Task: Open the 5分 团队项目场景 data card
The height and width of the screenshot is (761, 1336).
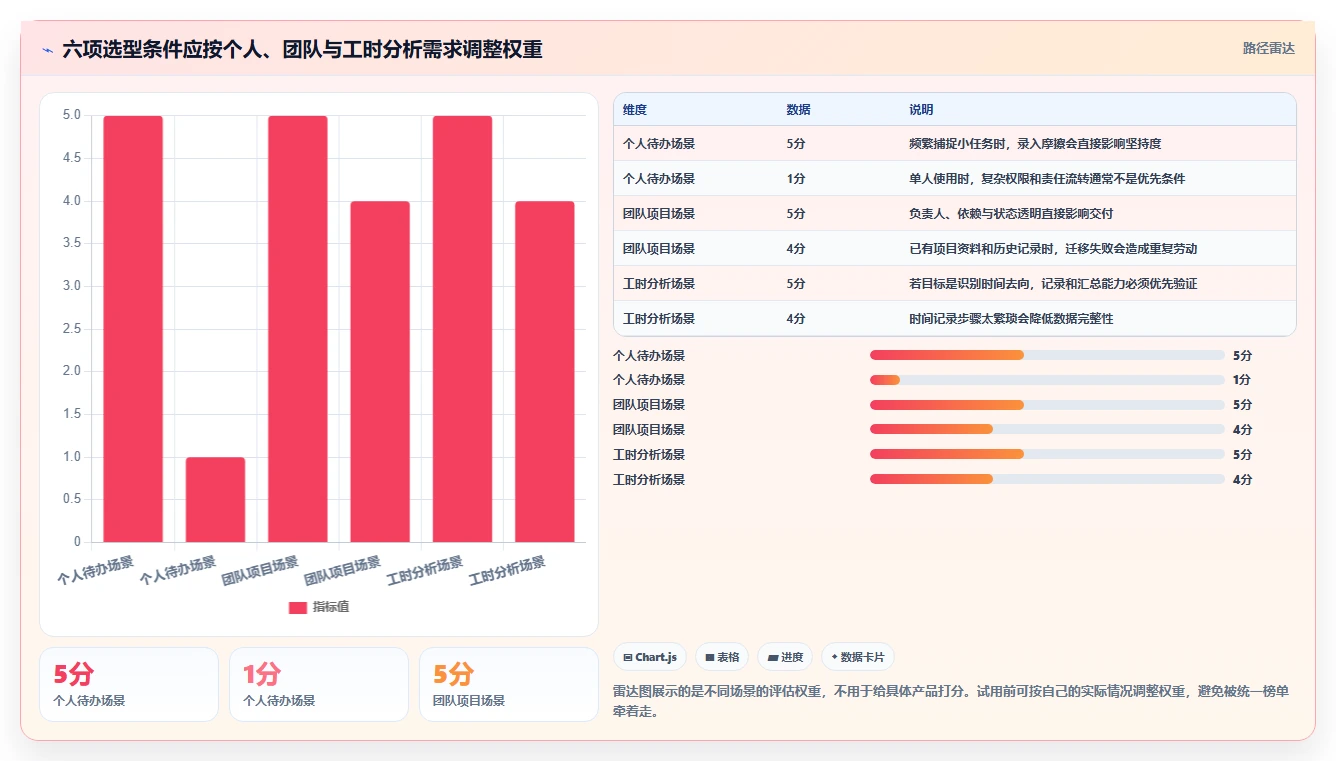Action: click(509, 684)
